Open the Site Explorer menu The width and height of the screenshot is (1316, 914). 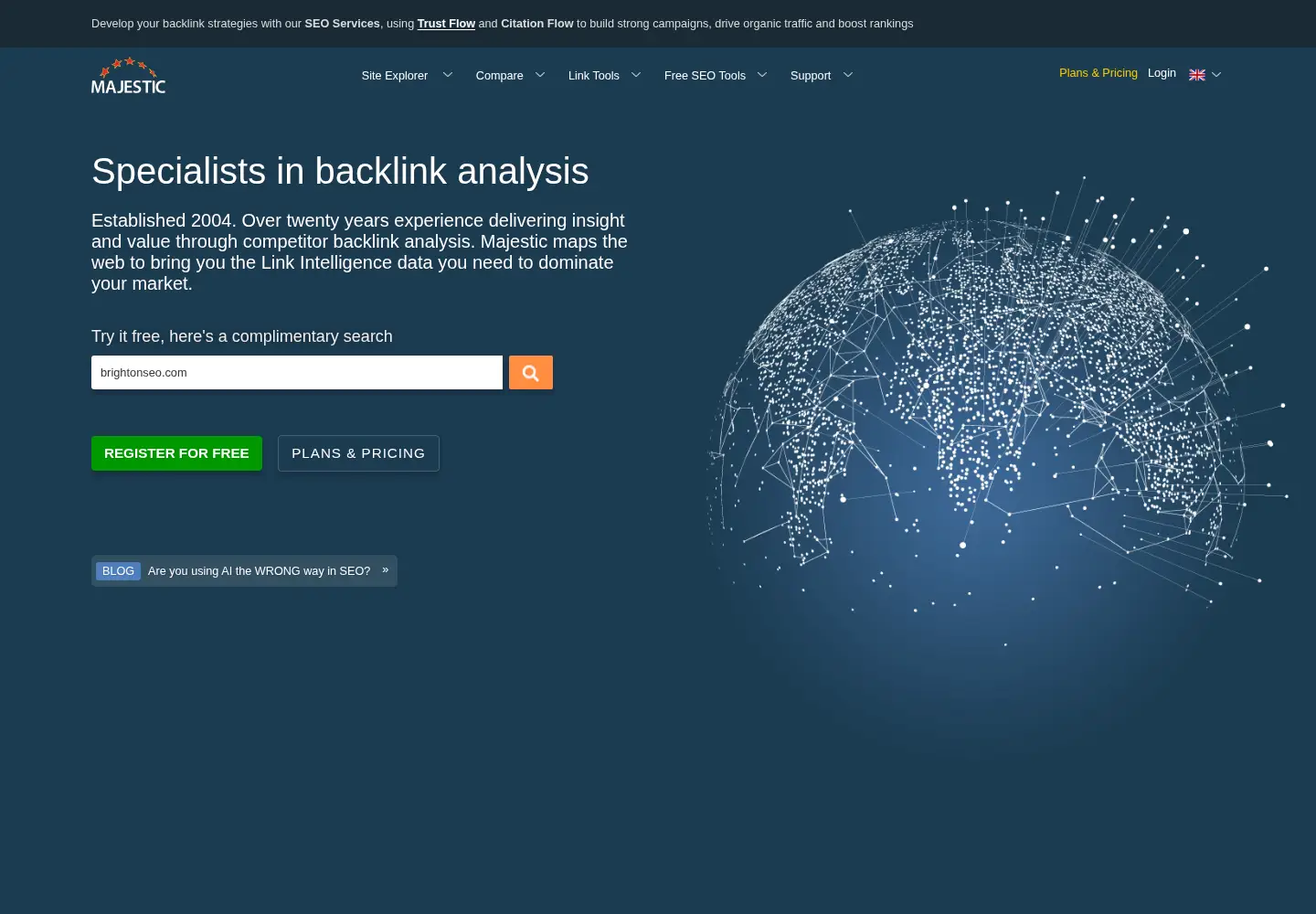(395, 76)
